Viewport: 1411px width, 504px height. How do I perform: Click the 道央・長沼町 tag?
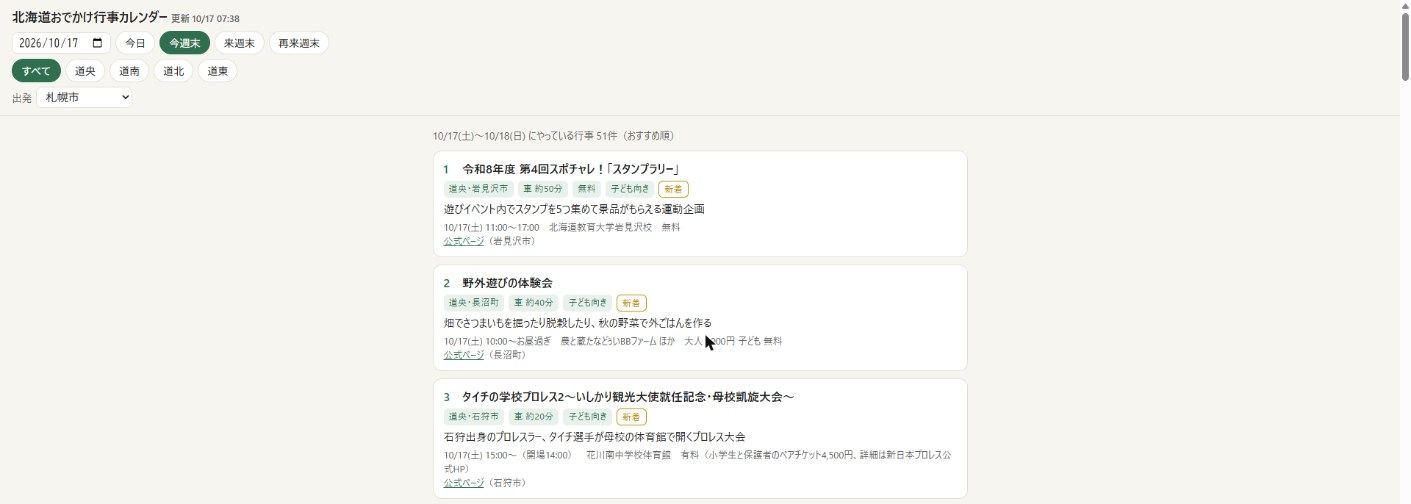pos(473,303)
